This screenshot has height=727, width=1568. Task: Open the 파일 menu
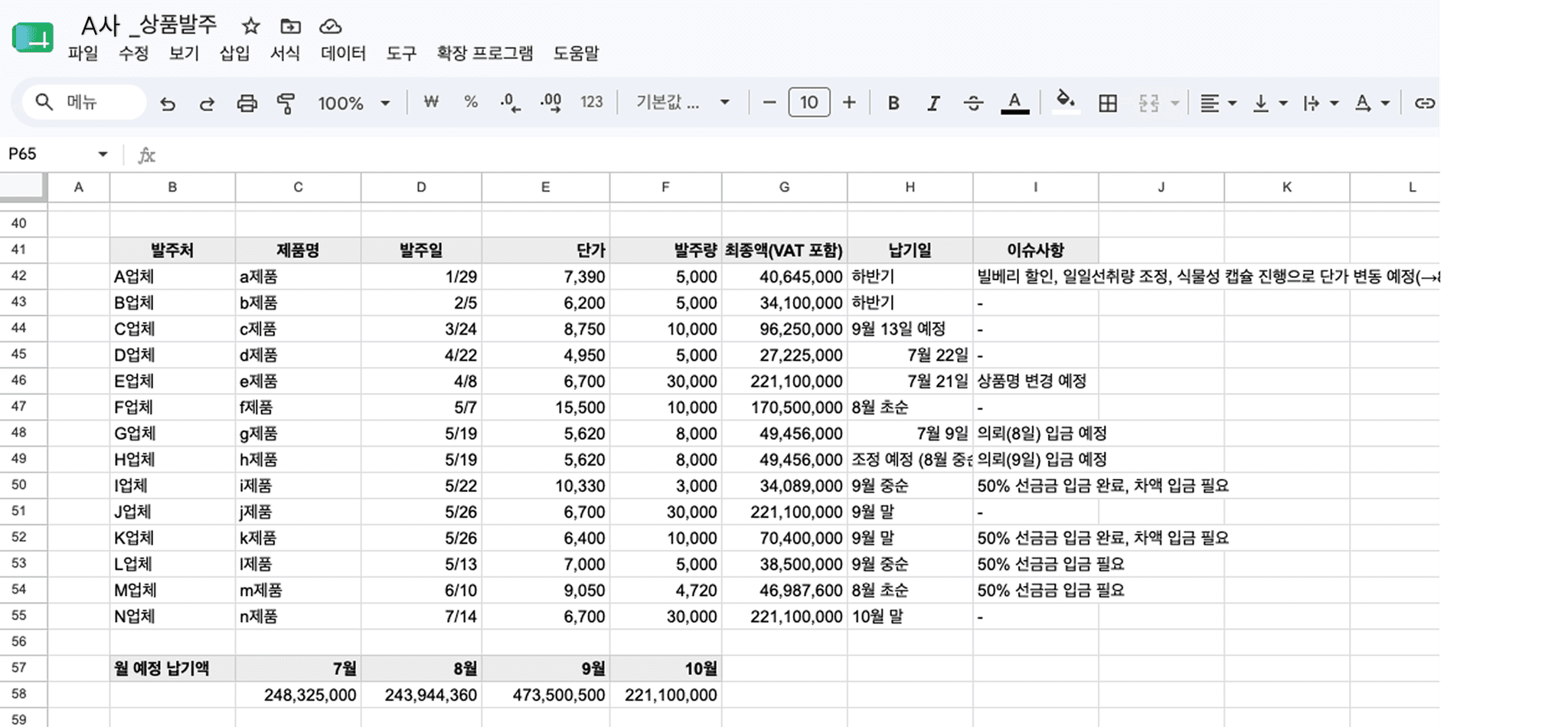(x=83, y=54)
